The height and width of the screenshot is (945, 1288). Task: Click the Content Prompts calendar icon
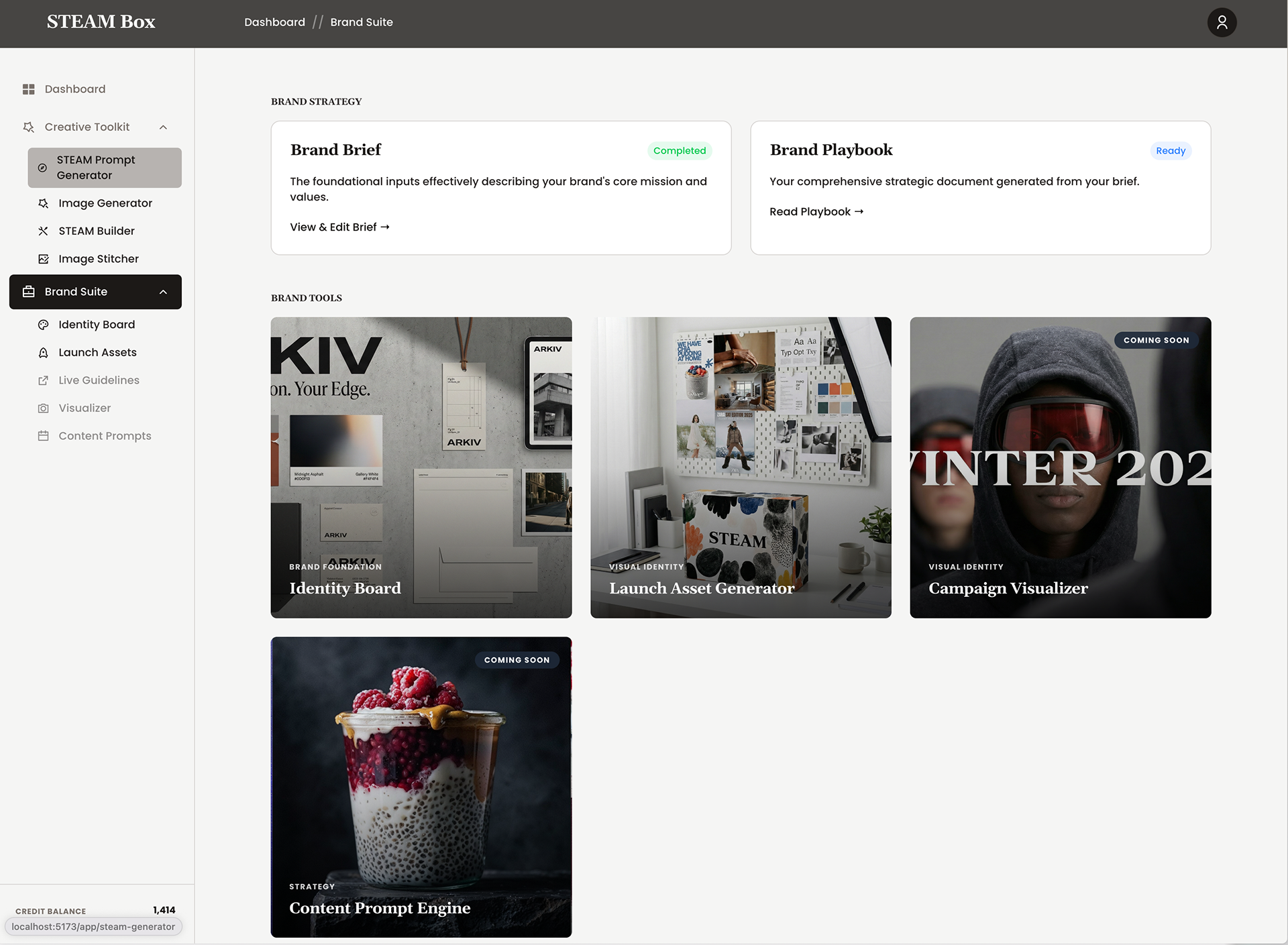click(44, 436)
